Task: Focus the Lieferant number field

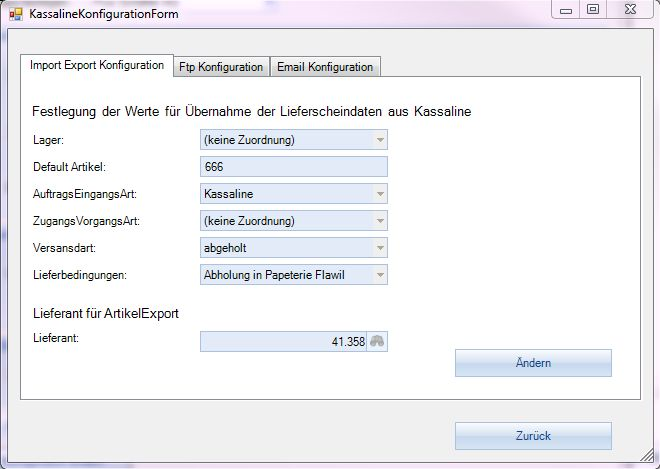Action: click(x=283, y=341)
